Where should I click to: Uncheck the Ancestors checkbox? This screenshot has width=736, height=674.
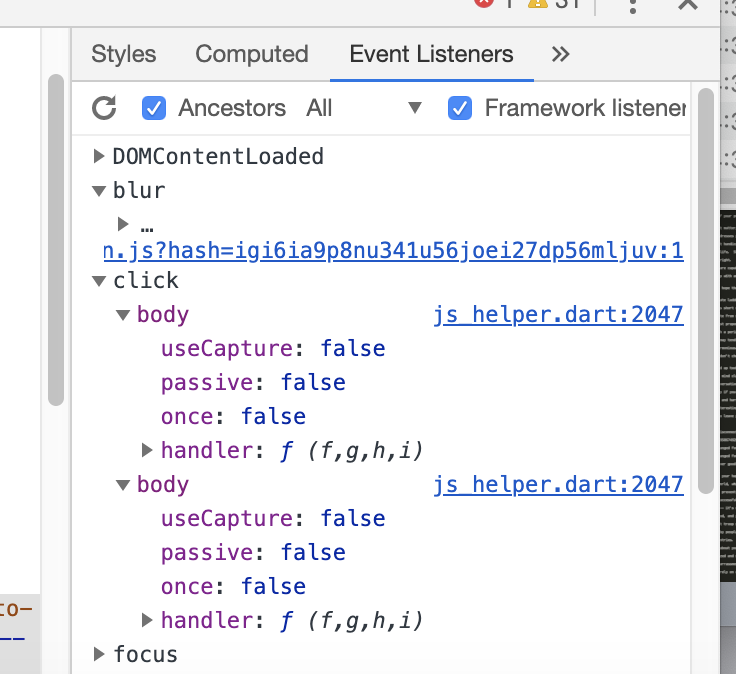click(154, 108)
